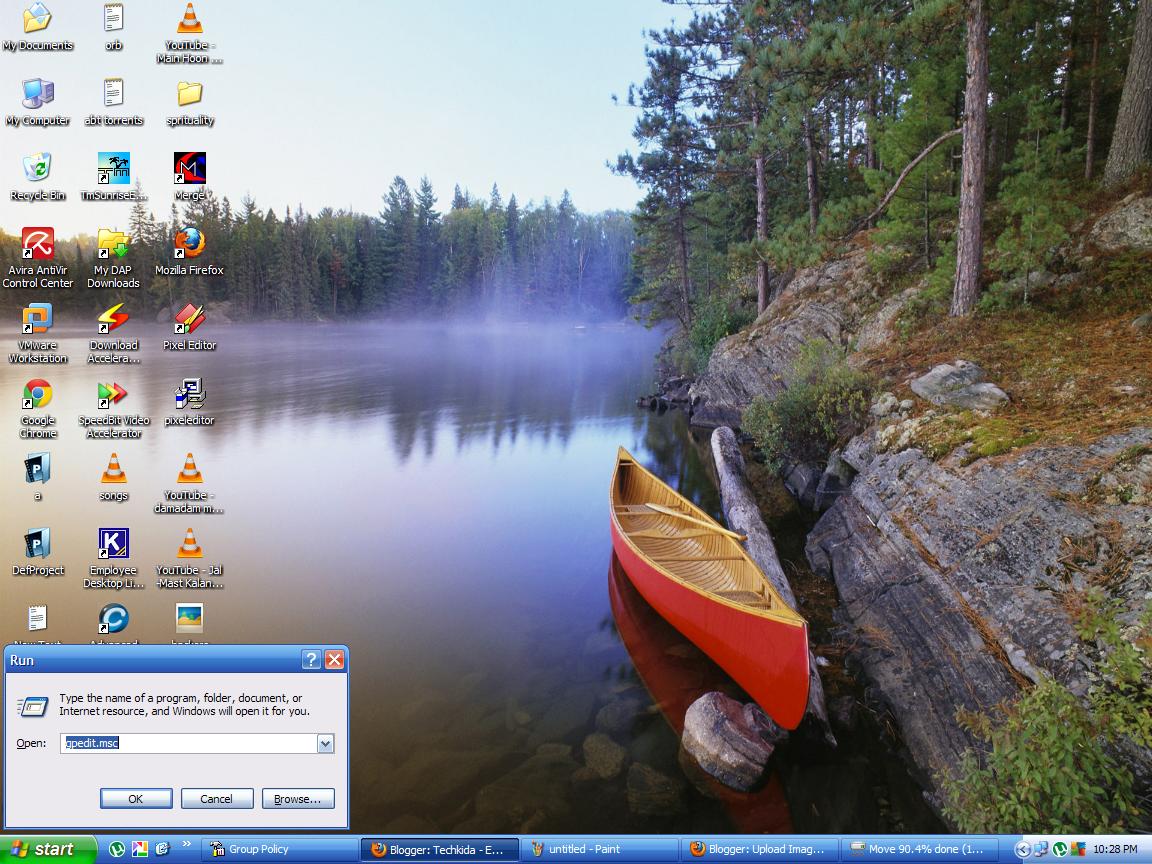Click OK in the Run dialog
Viewport: 1152px width, 864px height.
tap(136, 798)
